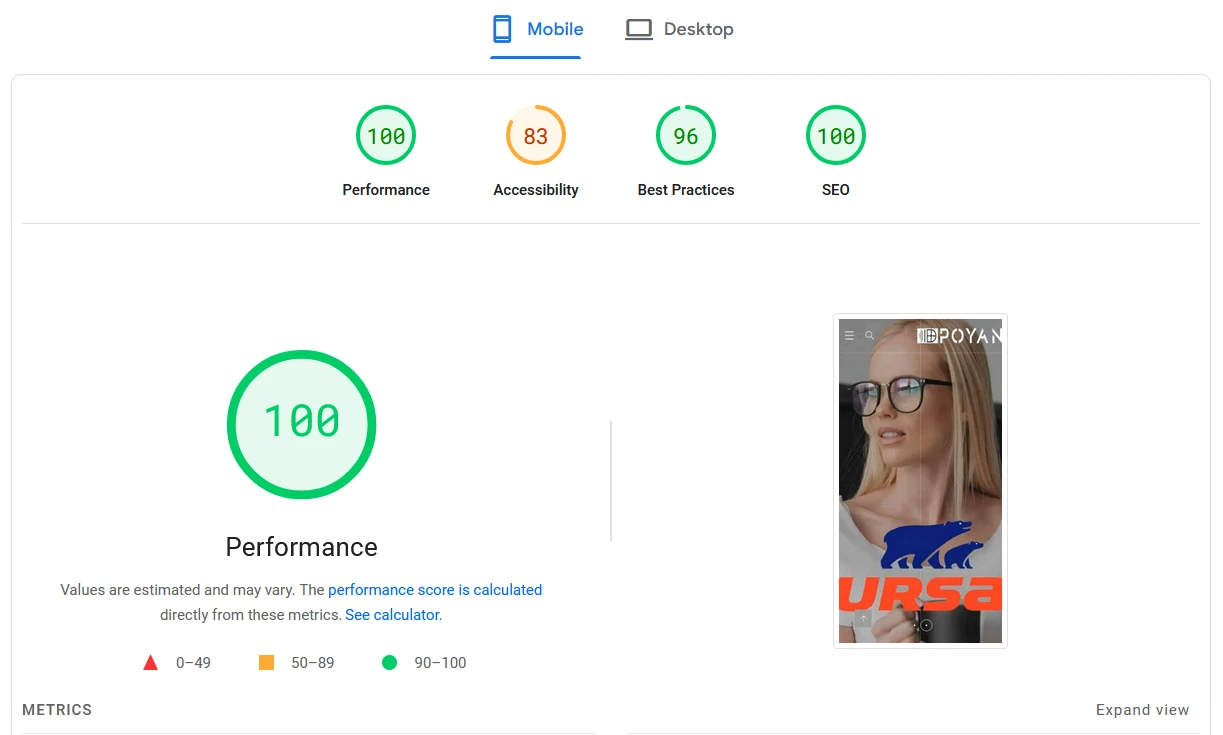This screenshot has height=735, width=1223.
Task: Click the search magnifier in site preview
Action: click(x=869, y=336)
